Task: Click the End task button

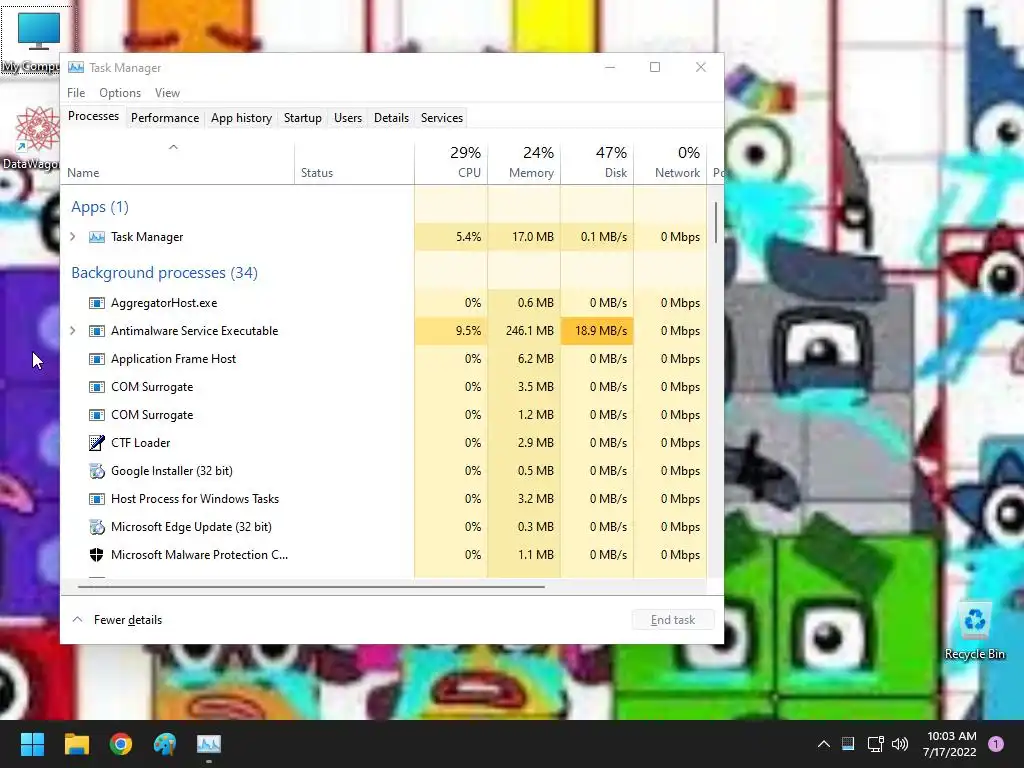Action: tap(673, 619)
